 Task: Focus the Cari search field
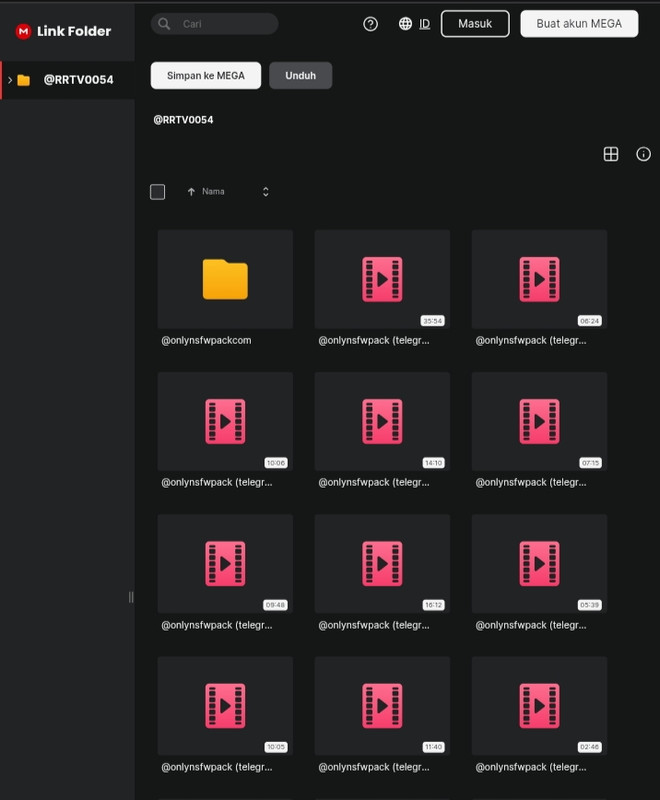[215, 24]
